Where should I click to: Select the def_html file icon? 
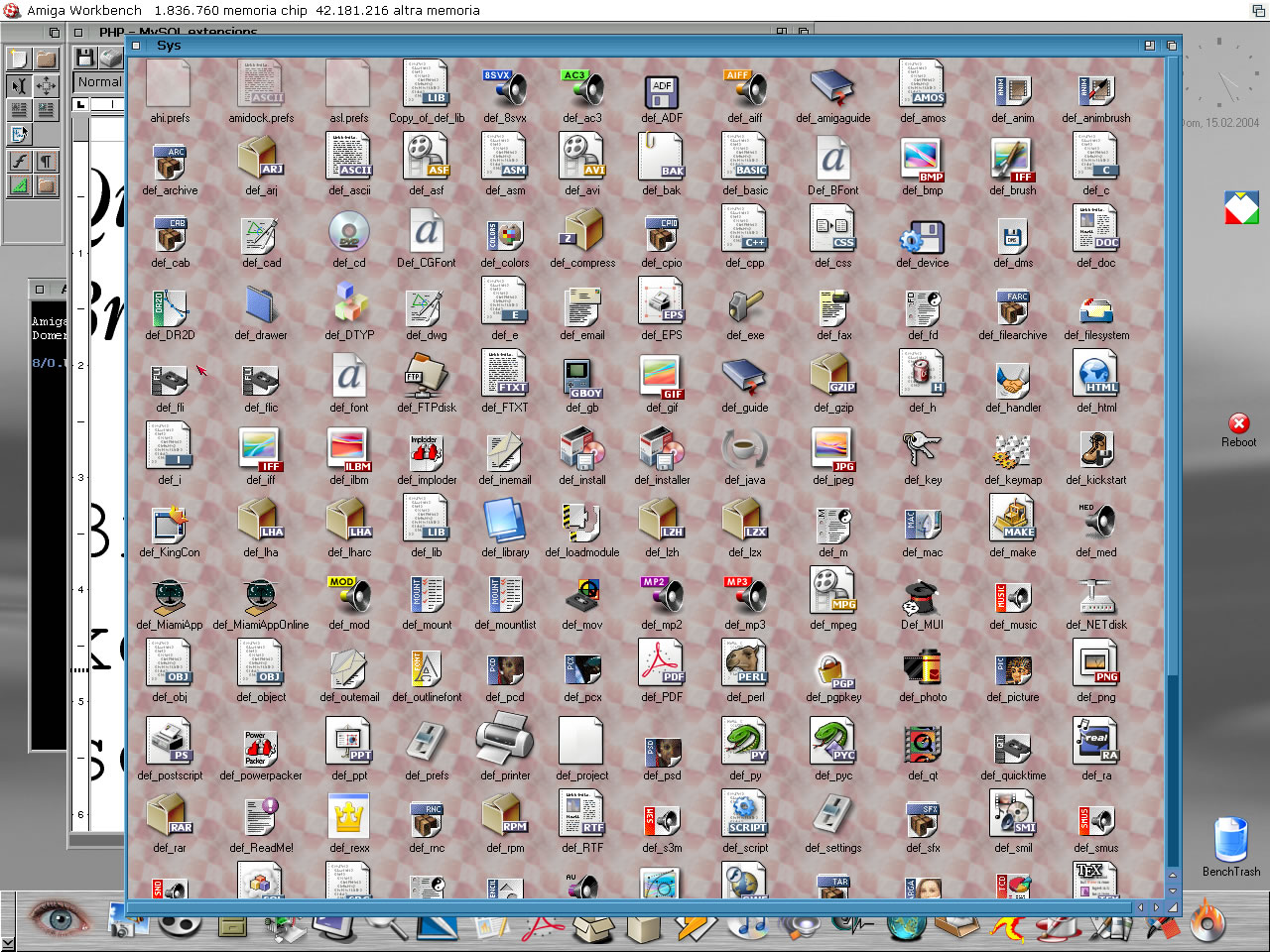tap(1095, 377)
